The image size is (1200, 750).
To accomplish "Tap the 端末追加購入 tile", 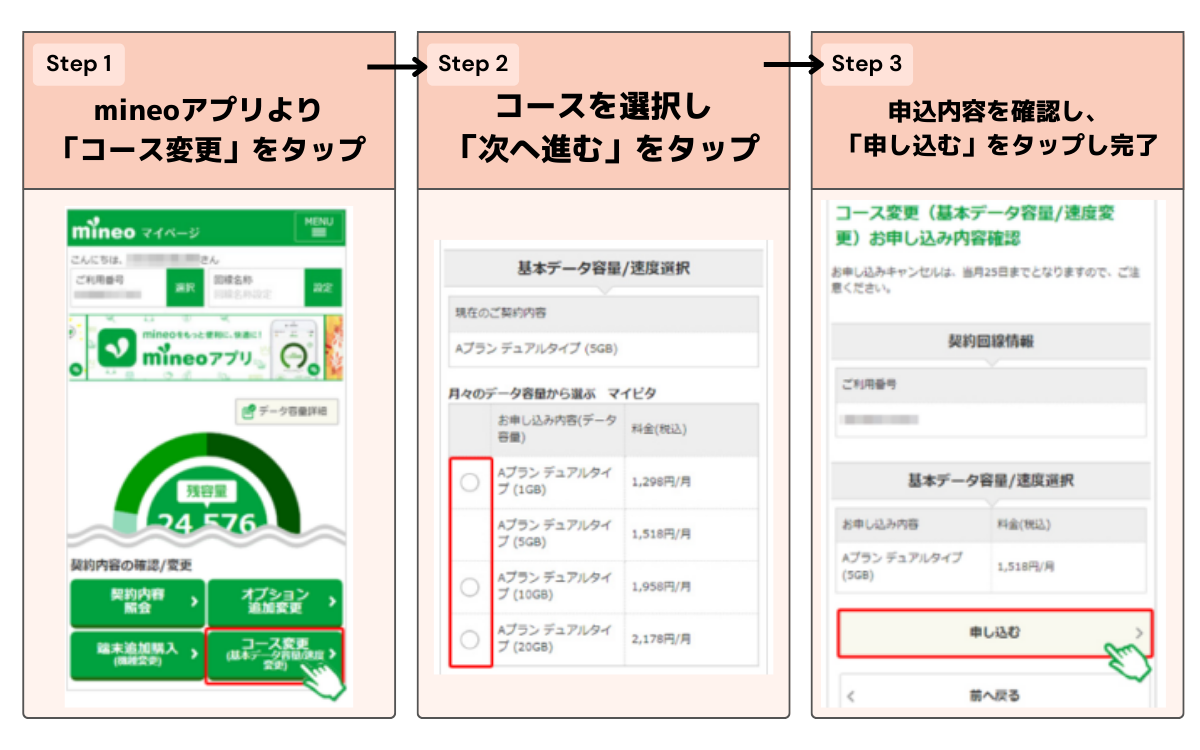I will tap(137, 655).
